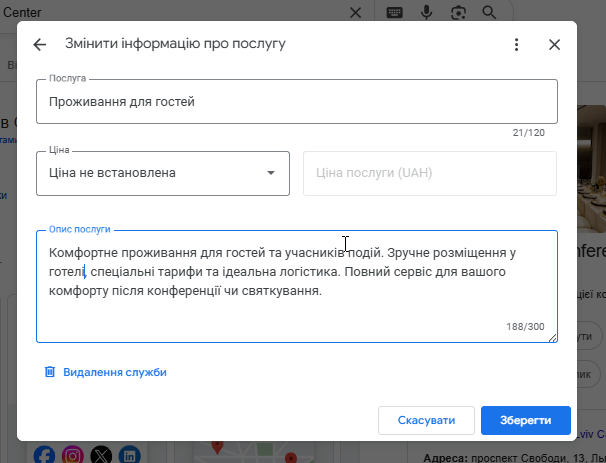
Task: Open the three-dot more options menu
Action: [516, 44]
